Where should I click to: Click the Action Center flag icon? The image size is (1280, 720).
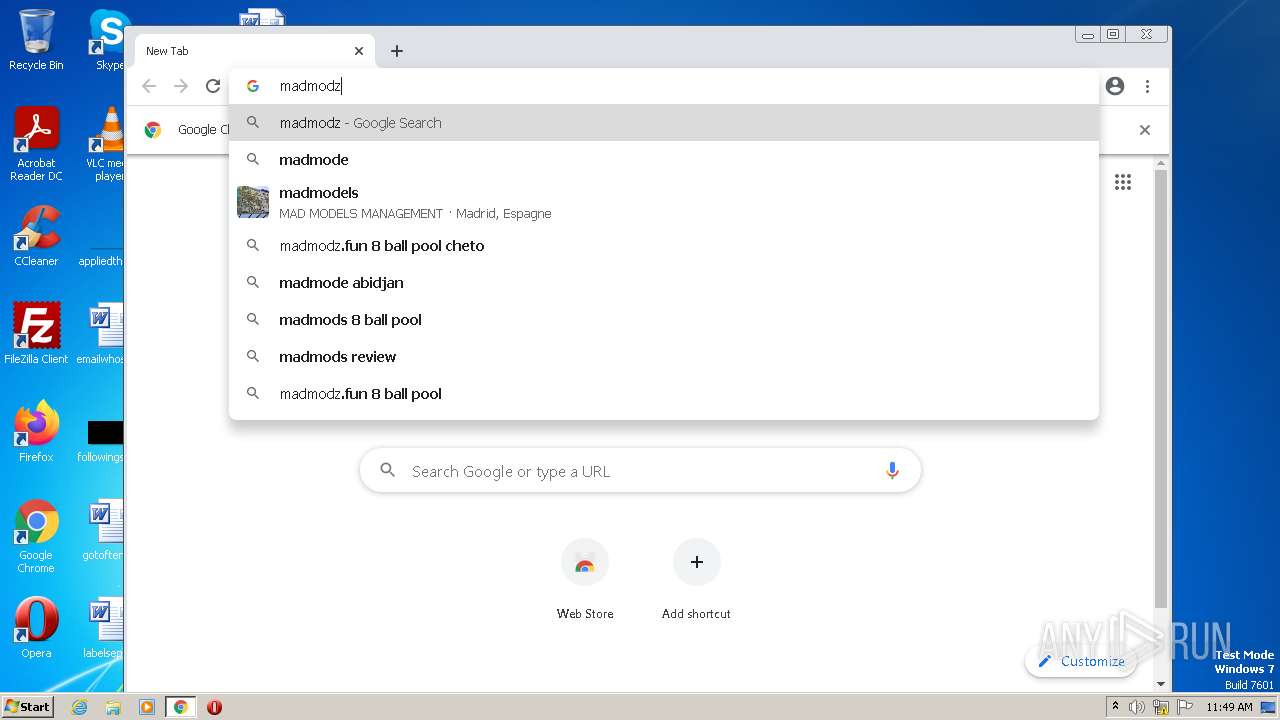1184,707
